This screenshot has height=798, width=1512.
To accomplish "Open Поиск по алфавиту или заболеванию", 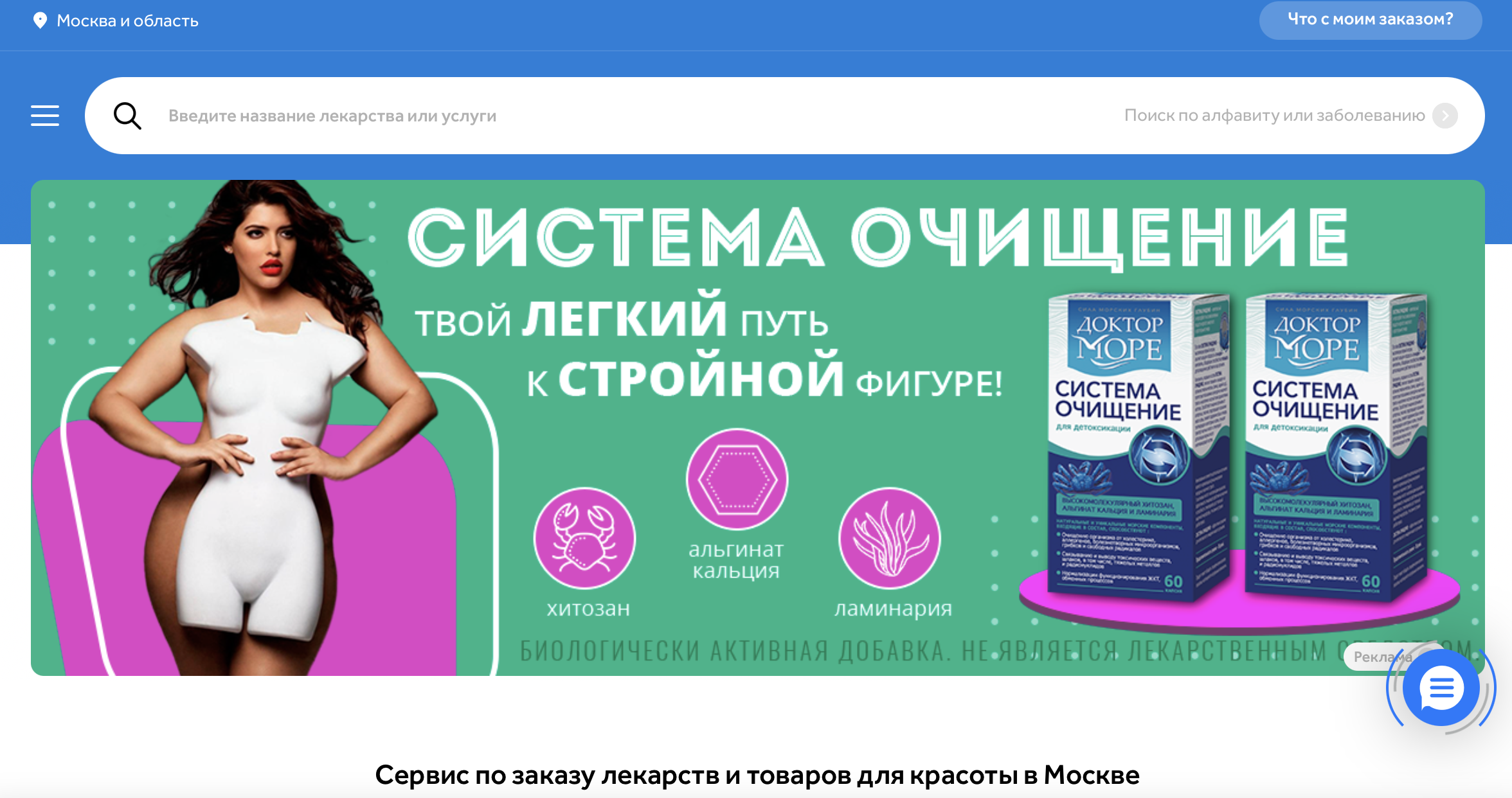I will pos(1275,116).
